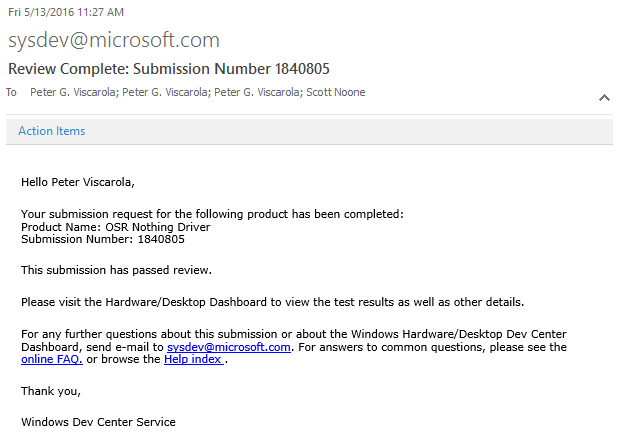The image size is (618, 435).
Task: Click the Product Name: OSR Nothing Driver line
Action: 116,227
